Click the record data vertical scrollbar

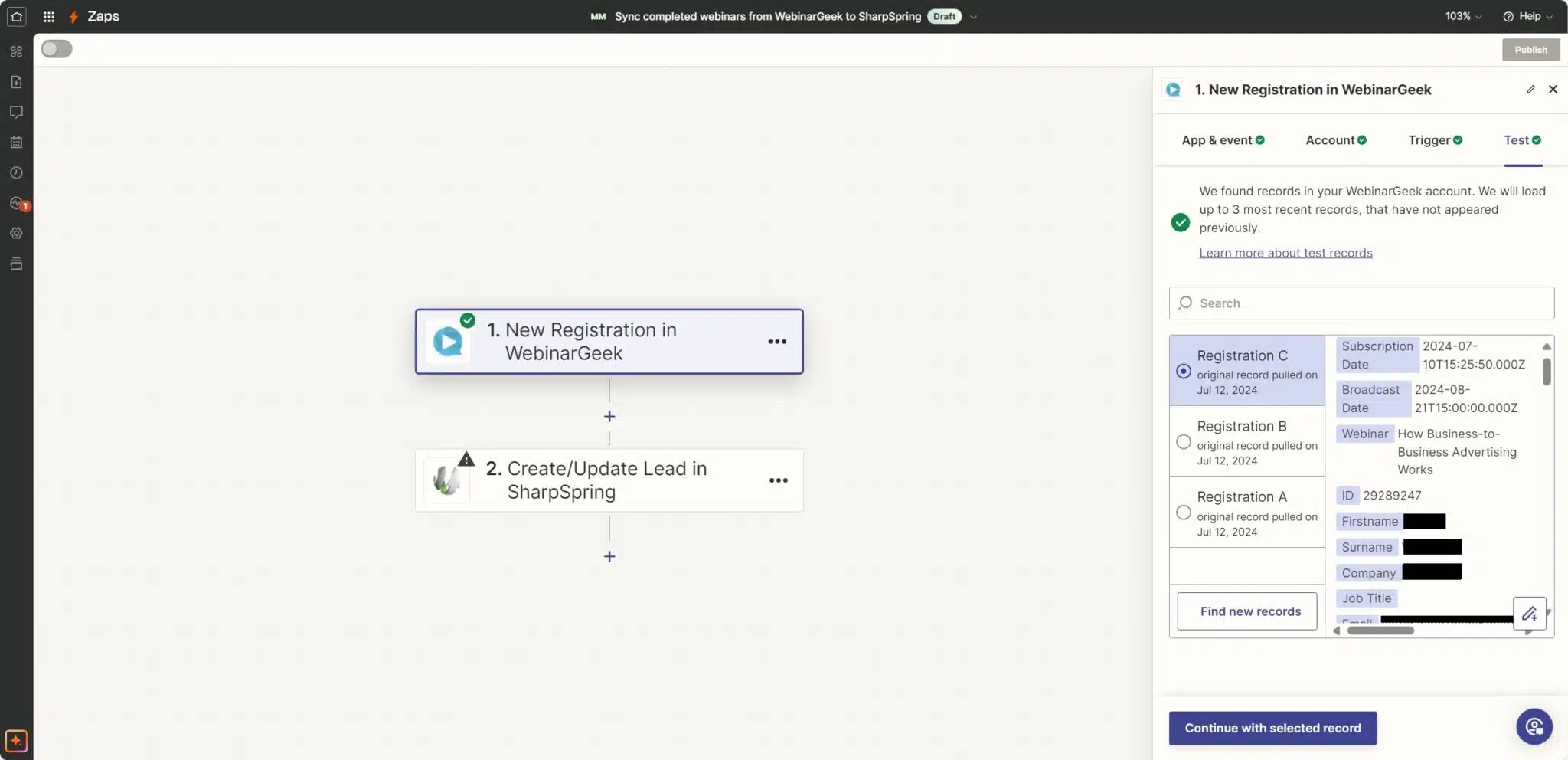pyautogui.click(x=1547, y=372)
